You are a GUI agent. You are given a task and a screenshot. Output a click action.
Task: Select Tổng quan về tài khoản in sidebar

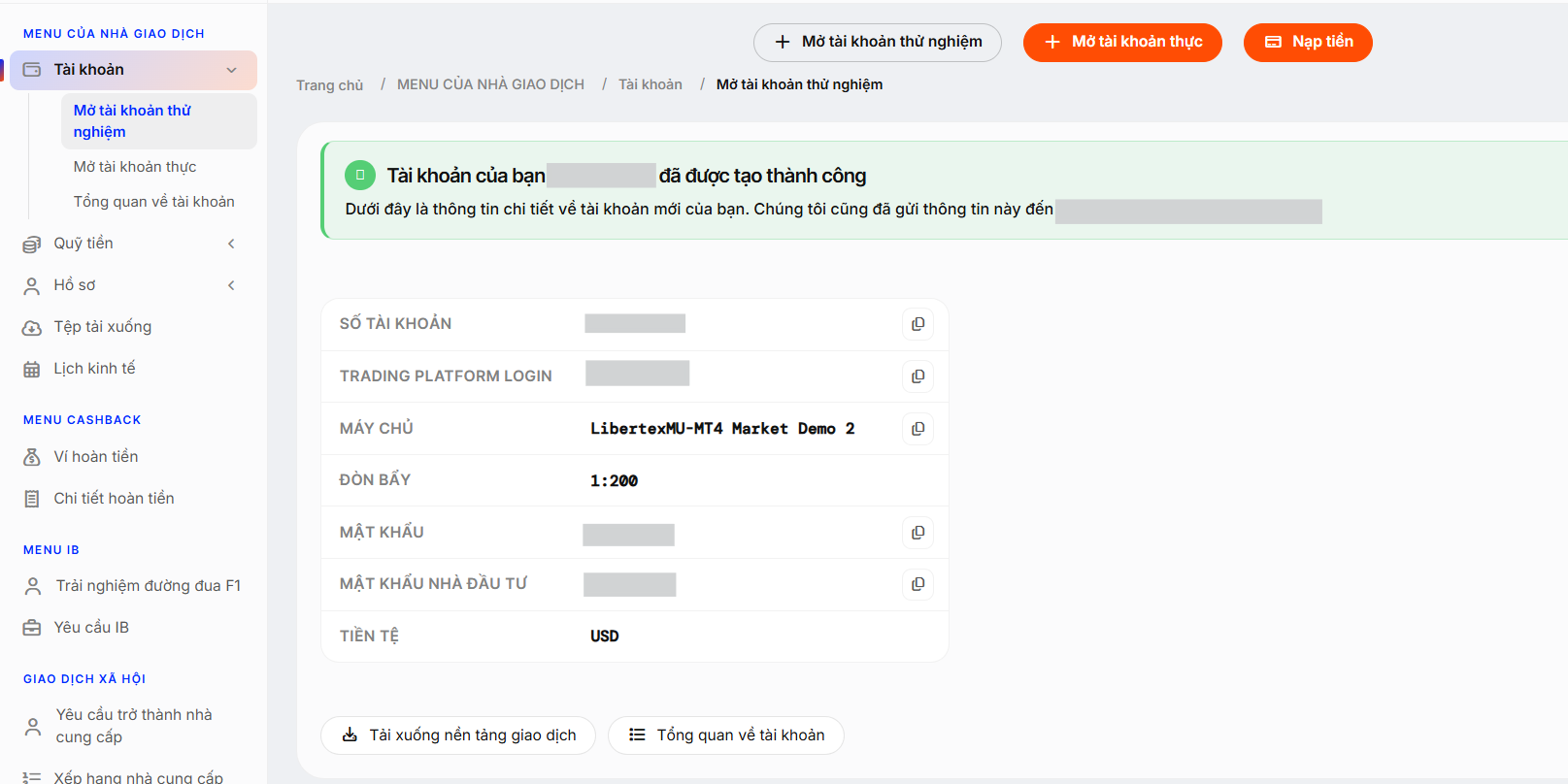(154, 202)
